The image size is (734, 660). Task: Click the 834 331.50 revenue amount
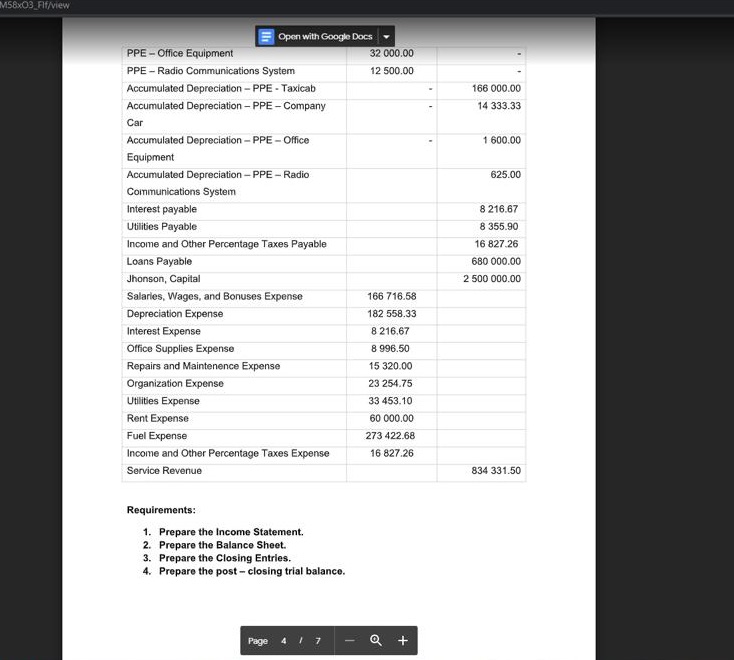(x=496, y=470)
